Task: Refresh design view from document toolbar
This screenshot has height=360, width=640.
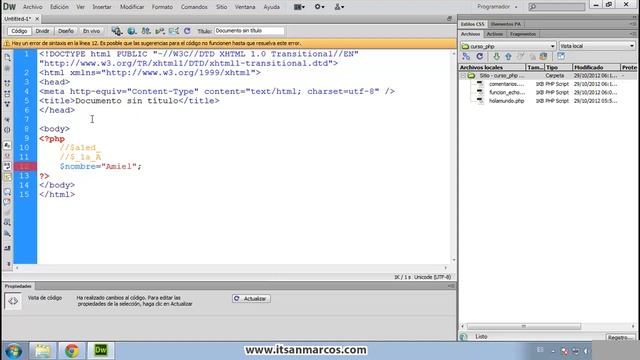Action: pyautogui.click(x=187, y=31)
